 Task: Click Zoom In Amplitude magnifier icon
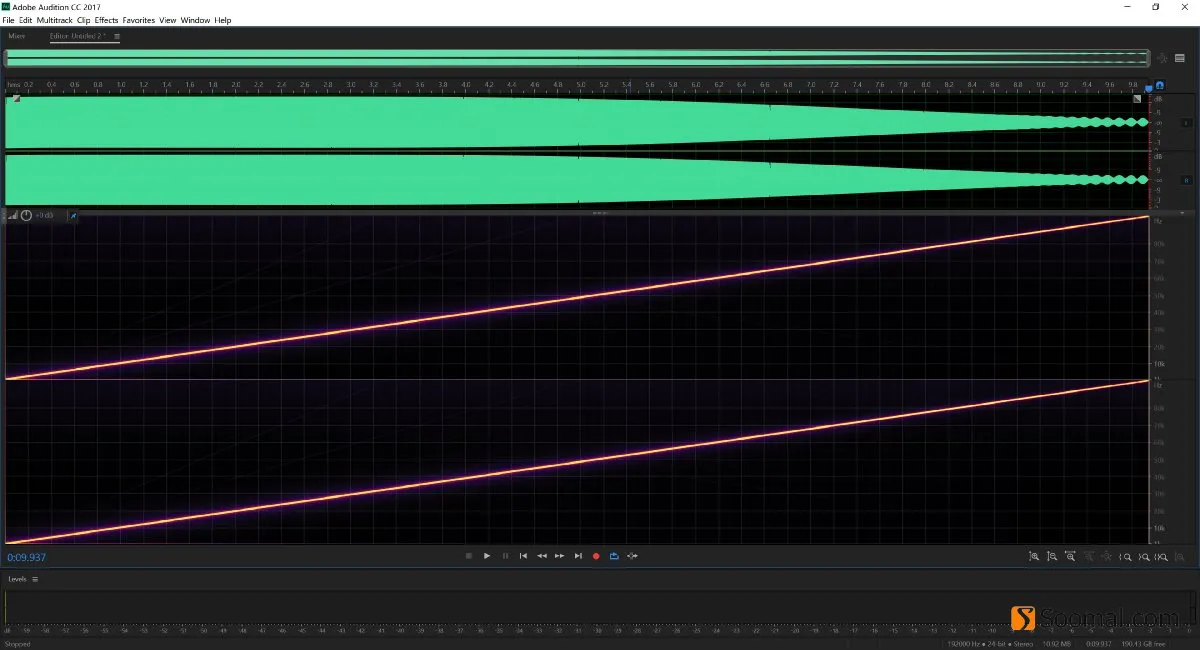(1034, 556)
